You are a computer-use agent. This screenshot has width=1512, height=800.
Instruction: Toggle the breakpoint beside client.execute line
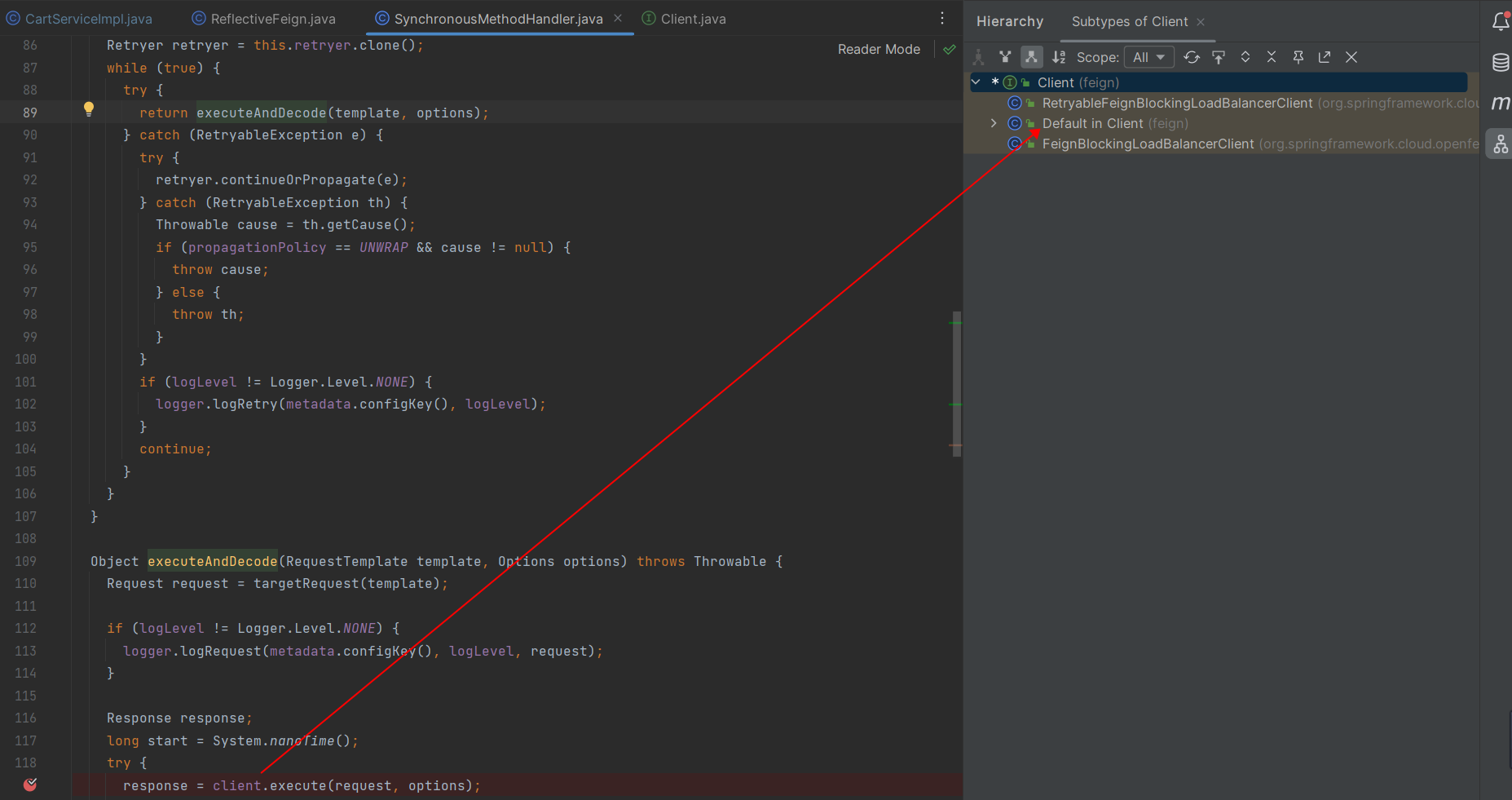coord(30,785)
